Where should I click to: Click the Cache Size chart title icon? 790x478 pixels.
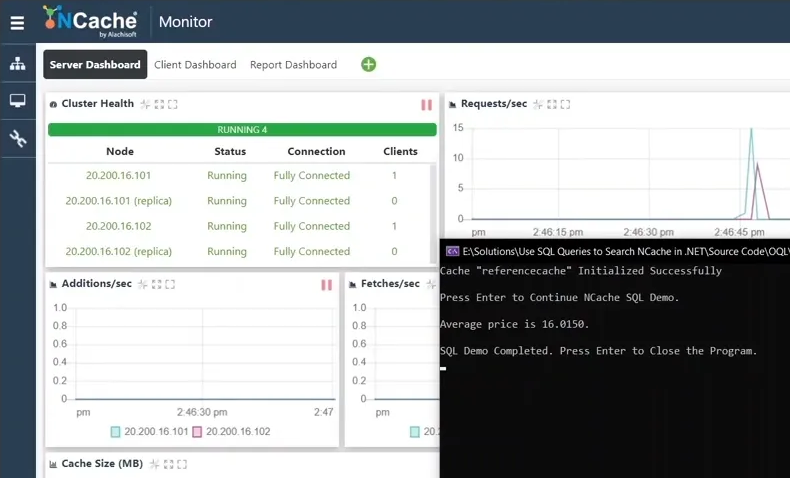(x=53, y=464)
